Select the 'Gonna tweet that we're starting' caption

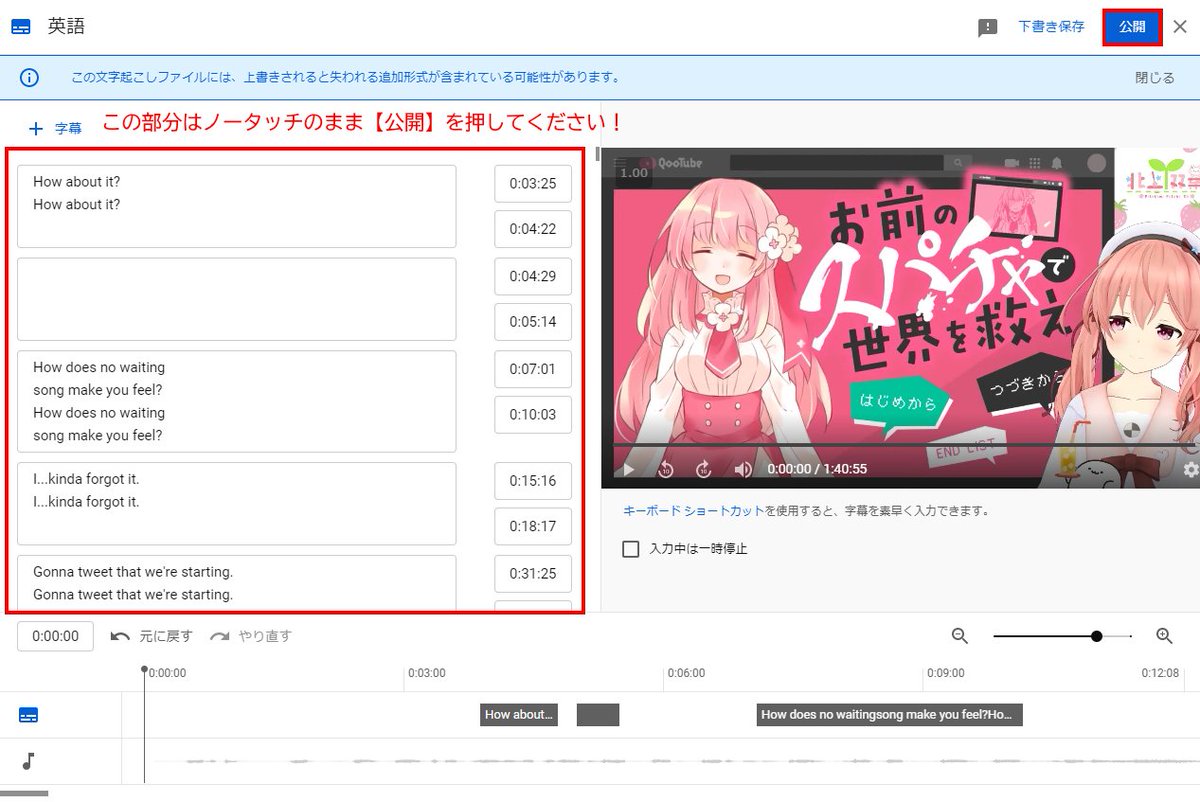[x=237, y=582]
